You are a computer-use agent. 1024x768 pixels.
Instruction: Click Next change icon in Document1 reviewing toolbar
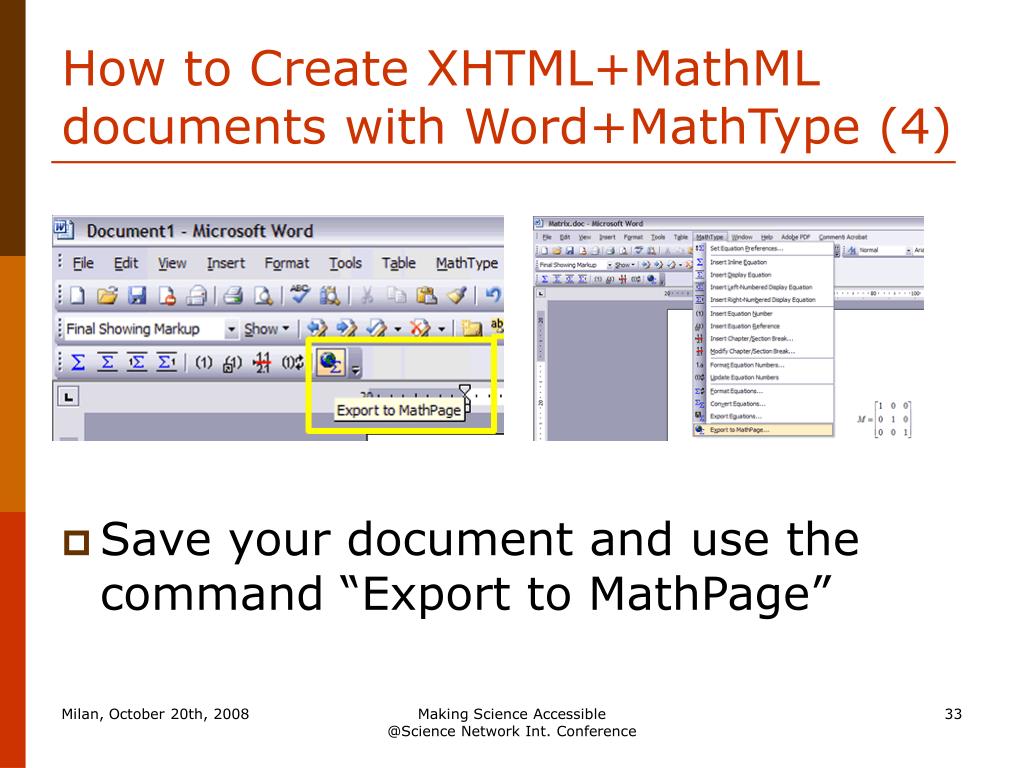346,328
